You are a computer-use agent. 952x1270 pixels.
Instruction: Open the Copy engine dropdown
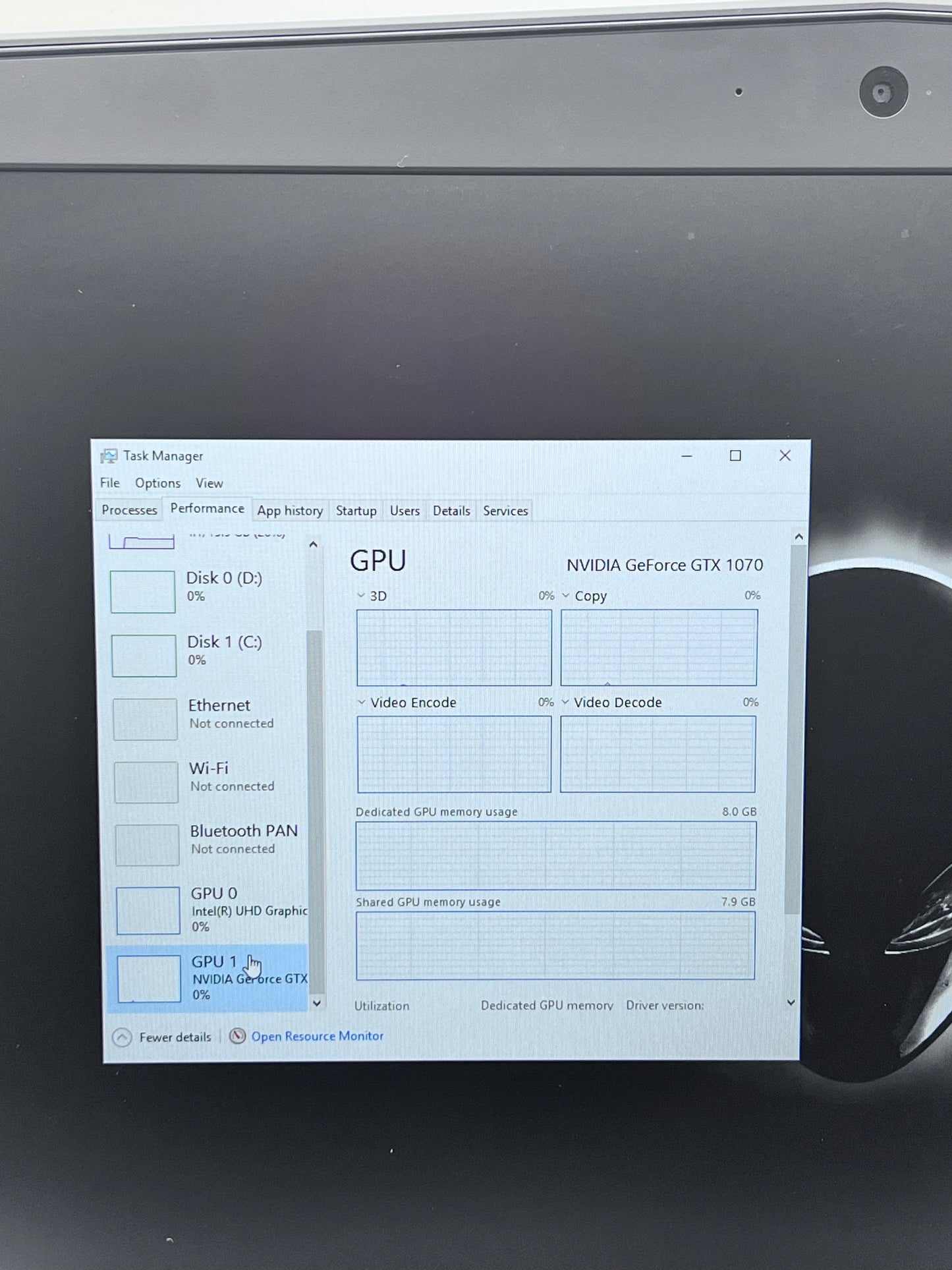[565, 596]
